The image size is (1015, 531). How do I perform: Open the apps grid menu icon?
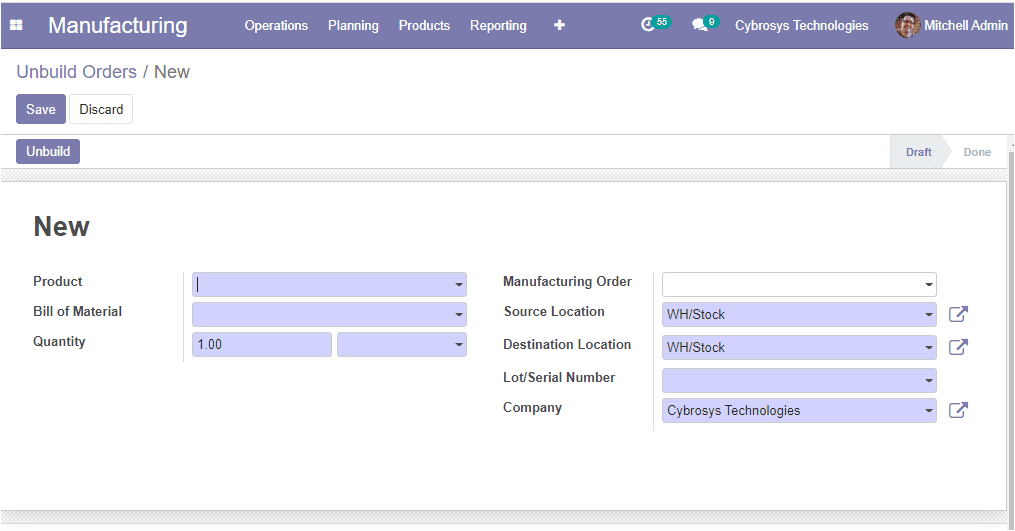tap(16, 25)
